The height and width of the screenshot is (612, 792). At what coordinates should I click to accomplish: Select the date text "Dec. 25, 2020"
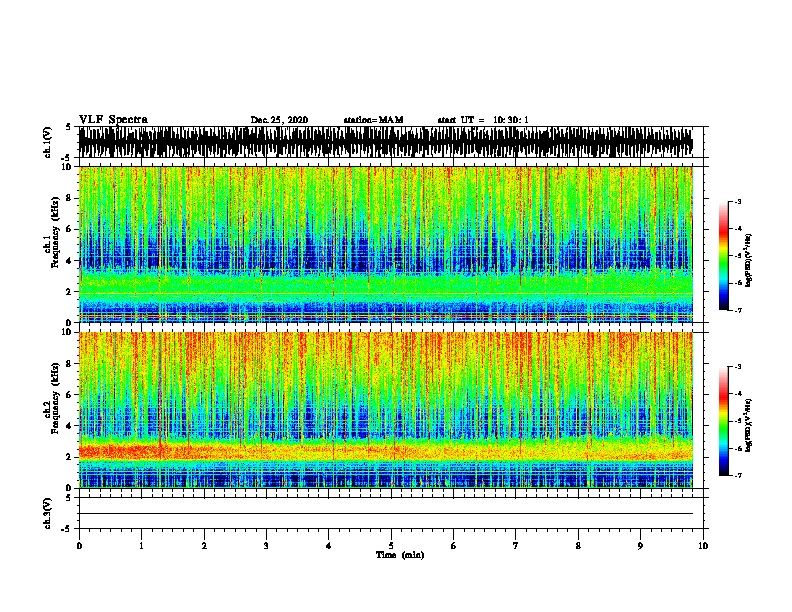tap(279, 120)
